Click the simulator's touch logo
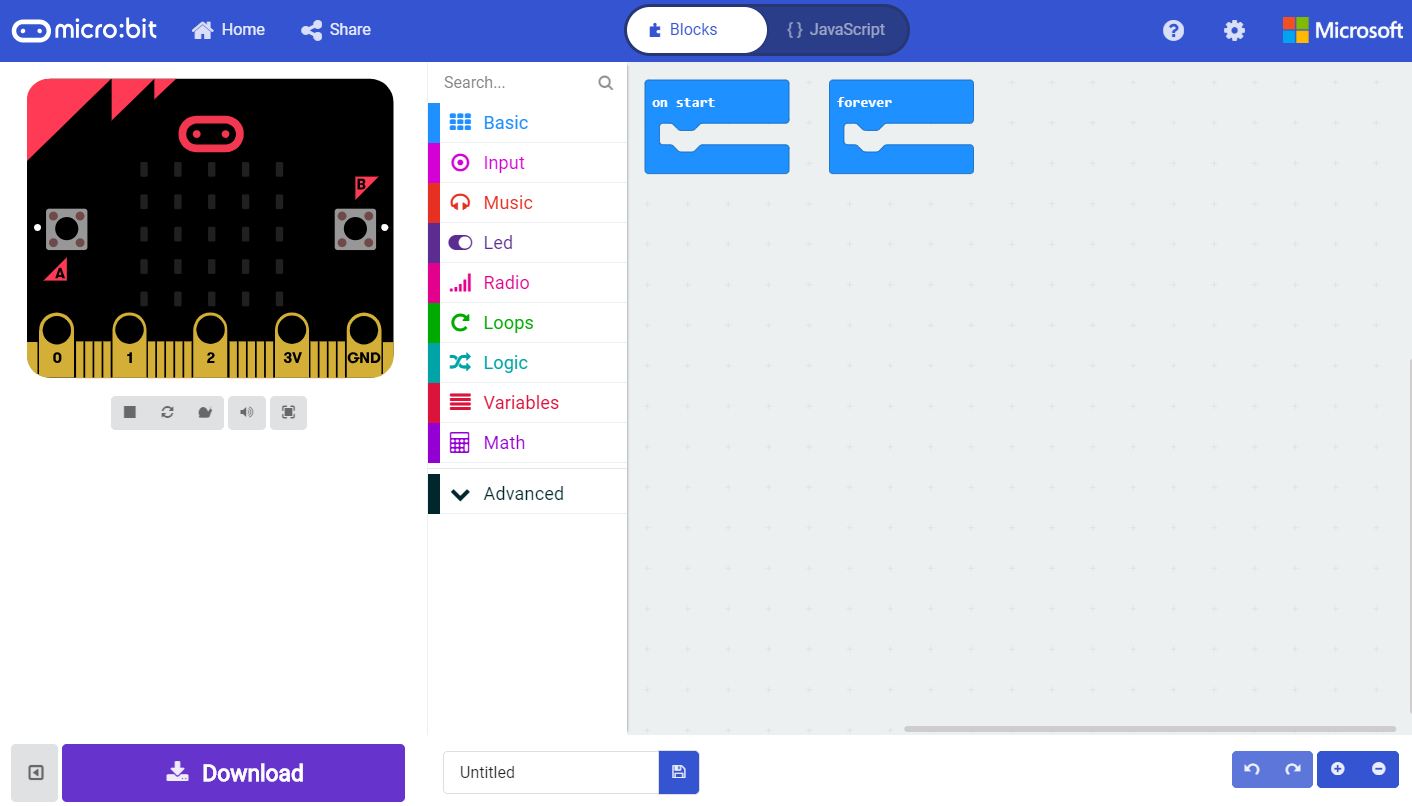 (x=211, y=133)
